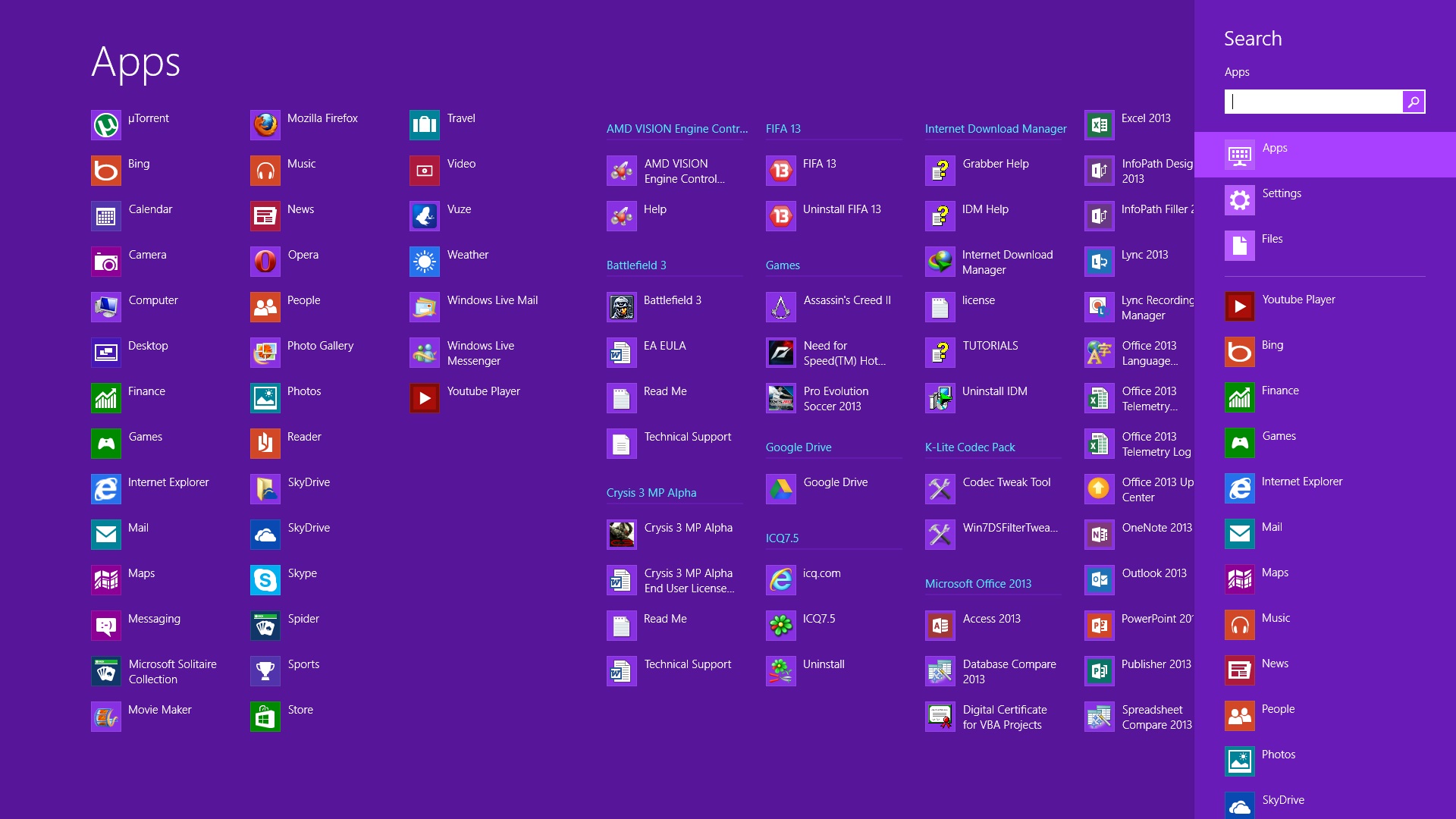Image resolution: width=1456 pixels, height=819 pixels.
Task: Select the Files search scope
Action: tap(1325, 246)
